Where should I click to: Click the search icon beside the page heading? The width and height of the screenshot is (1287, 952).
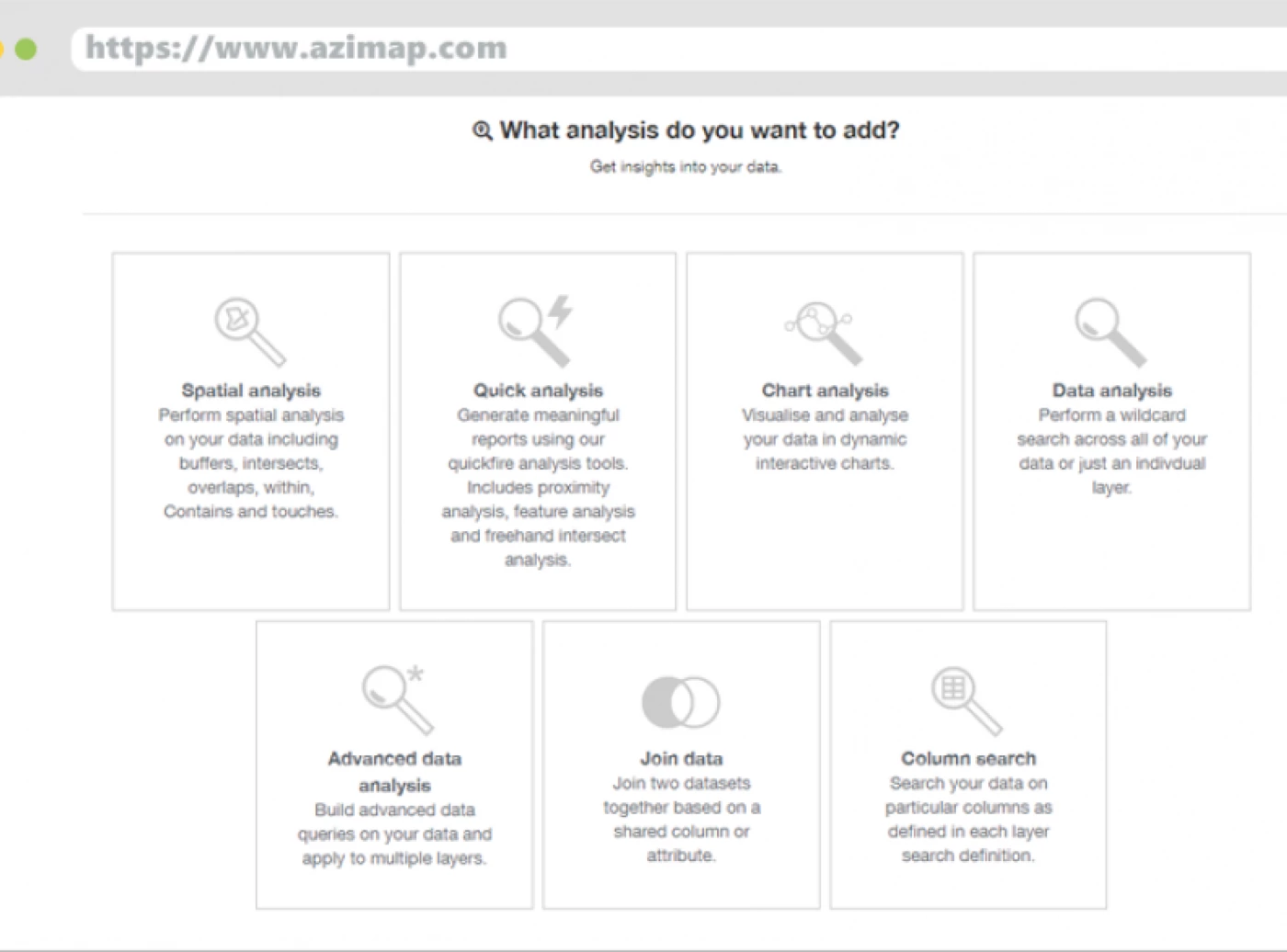click(483, 130)
